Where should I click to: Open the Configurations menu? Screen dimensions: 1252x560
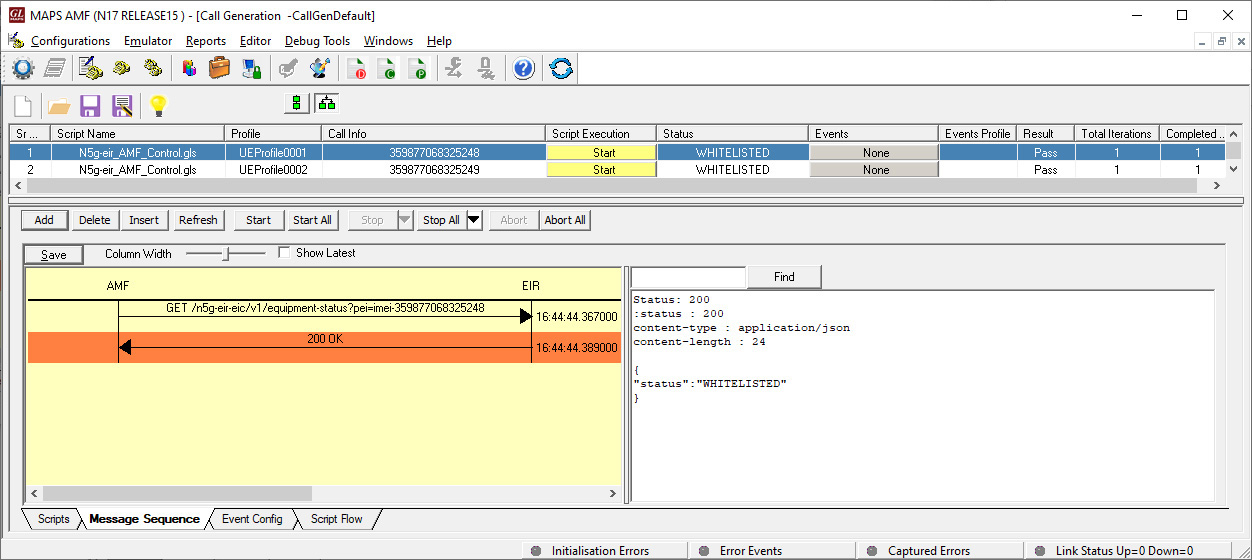tap(70, 41)
